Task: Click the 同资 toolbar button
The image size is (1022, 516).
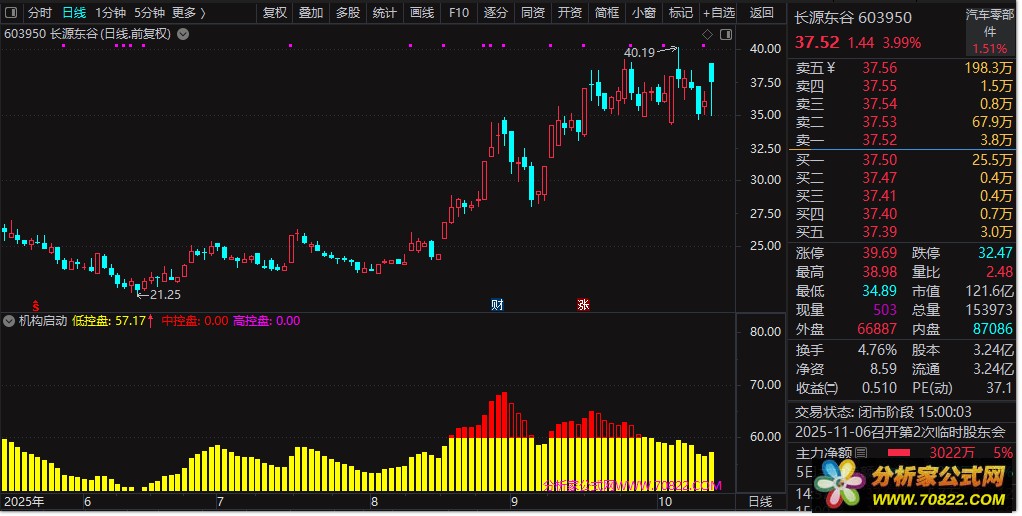Action: tap(533, 12)
